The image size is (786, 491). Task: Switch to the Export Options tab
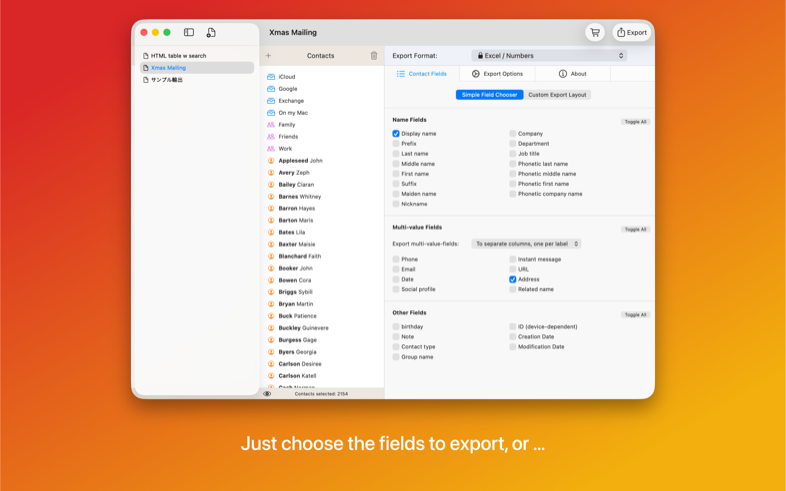tap(497, 74)
